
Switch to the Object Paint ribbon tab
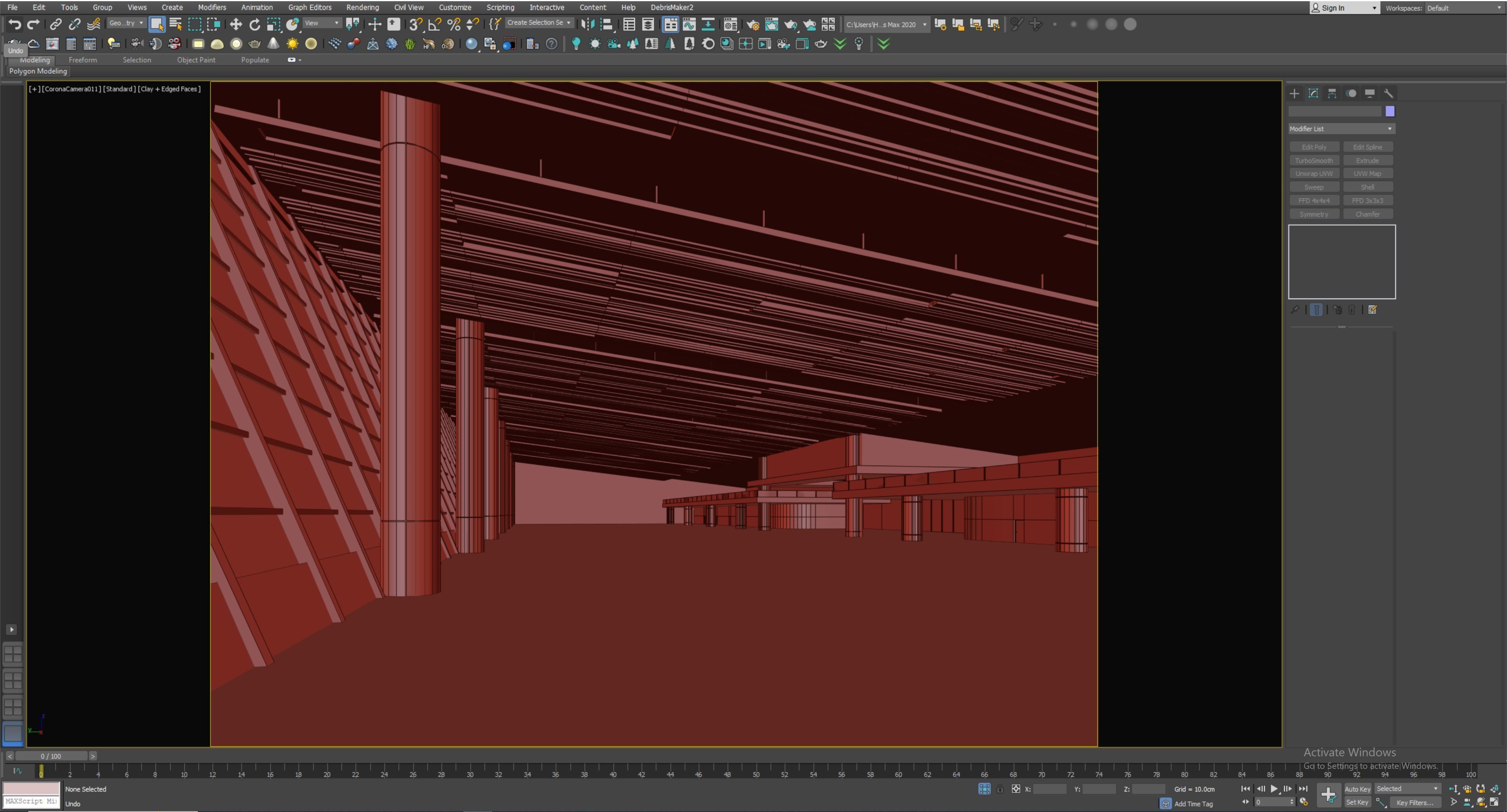[x=196, y=60]
